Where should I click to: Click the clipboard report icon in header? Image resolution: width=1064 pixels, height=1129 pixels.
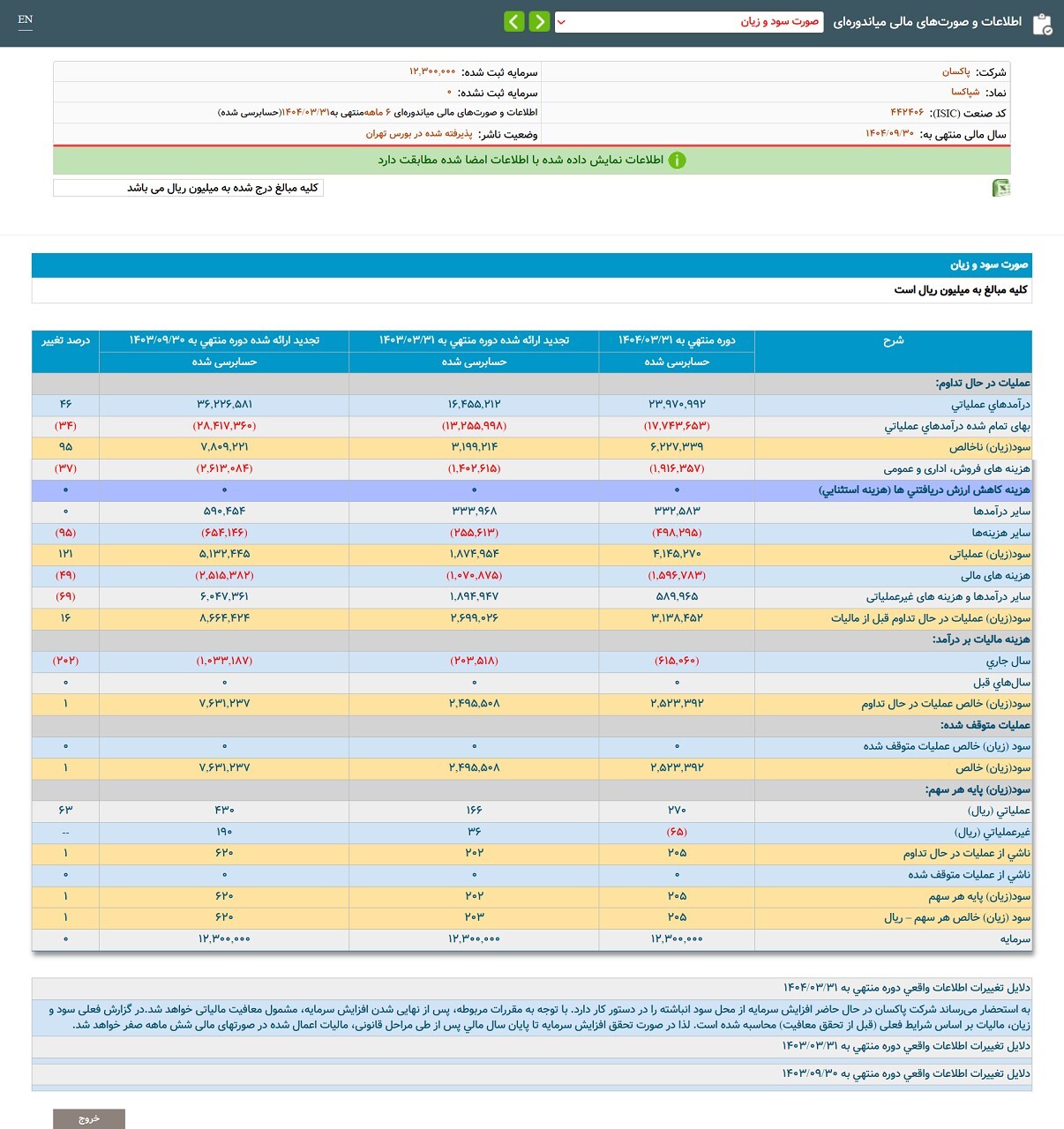point(1042,23)
